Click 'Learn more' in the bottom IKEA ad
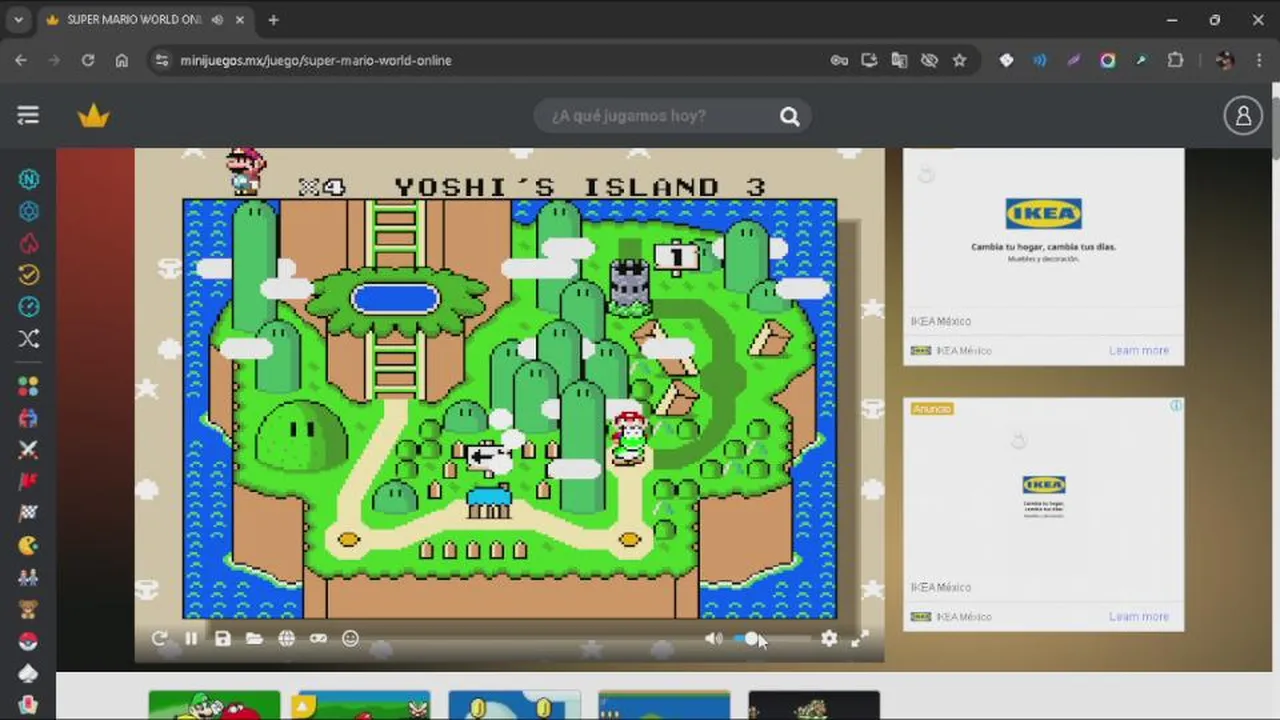The height and width of the screenshot is (720, 1280). 1138,616
